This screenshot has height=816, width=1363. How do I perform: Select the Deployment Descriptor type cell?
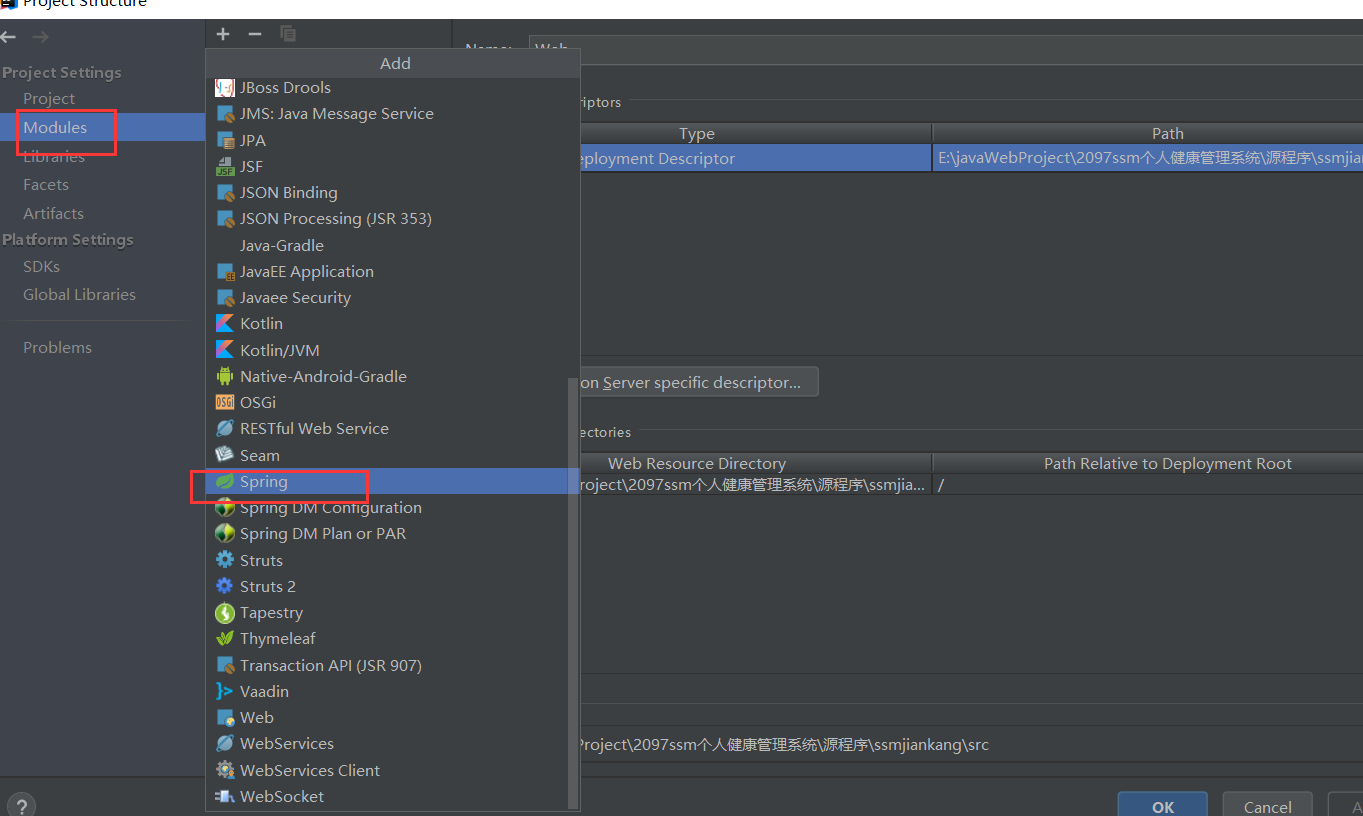[x=755, y=158]
